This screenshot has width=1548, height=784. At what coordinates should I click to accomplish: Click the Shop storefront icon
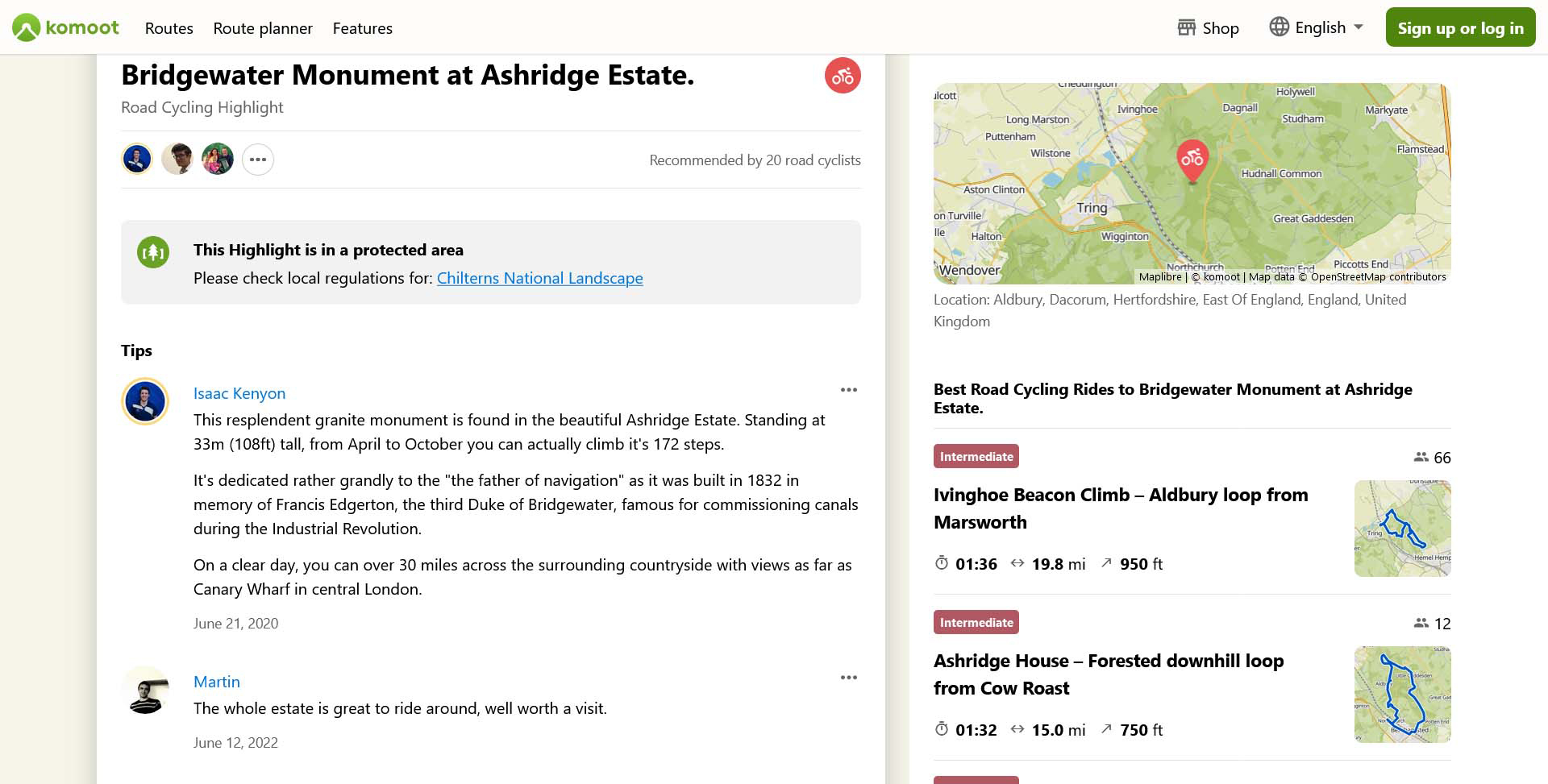click(1186, 28)
